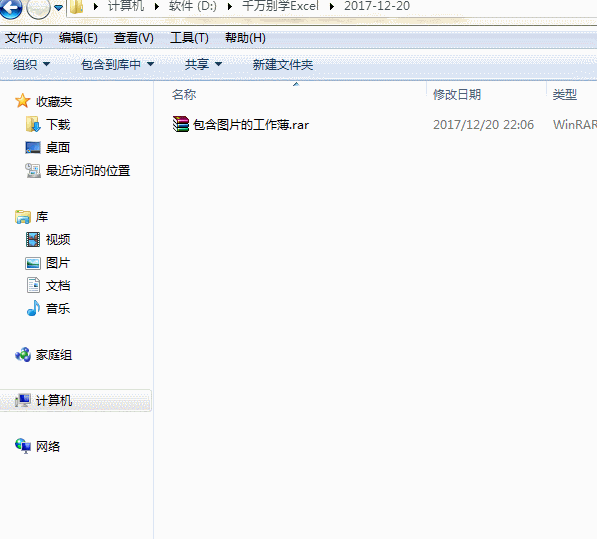Screen dimensions: 597x539
Task: Click the 家庭组 homegroup icon
Action: tap(23, 354)
